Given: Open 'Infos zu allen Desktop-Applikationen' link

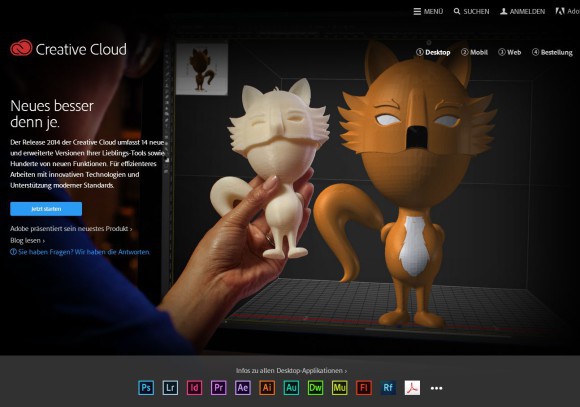Looking at the screenshot, I should click(x=291, y=370).
